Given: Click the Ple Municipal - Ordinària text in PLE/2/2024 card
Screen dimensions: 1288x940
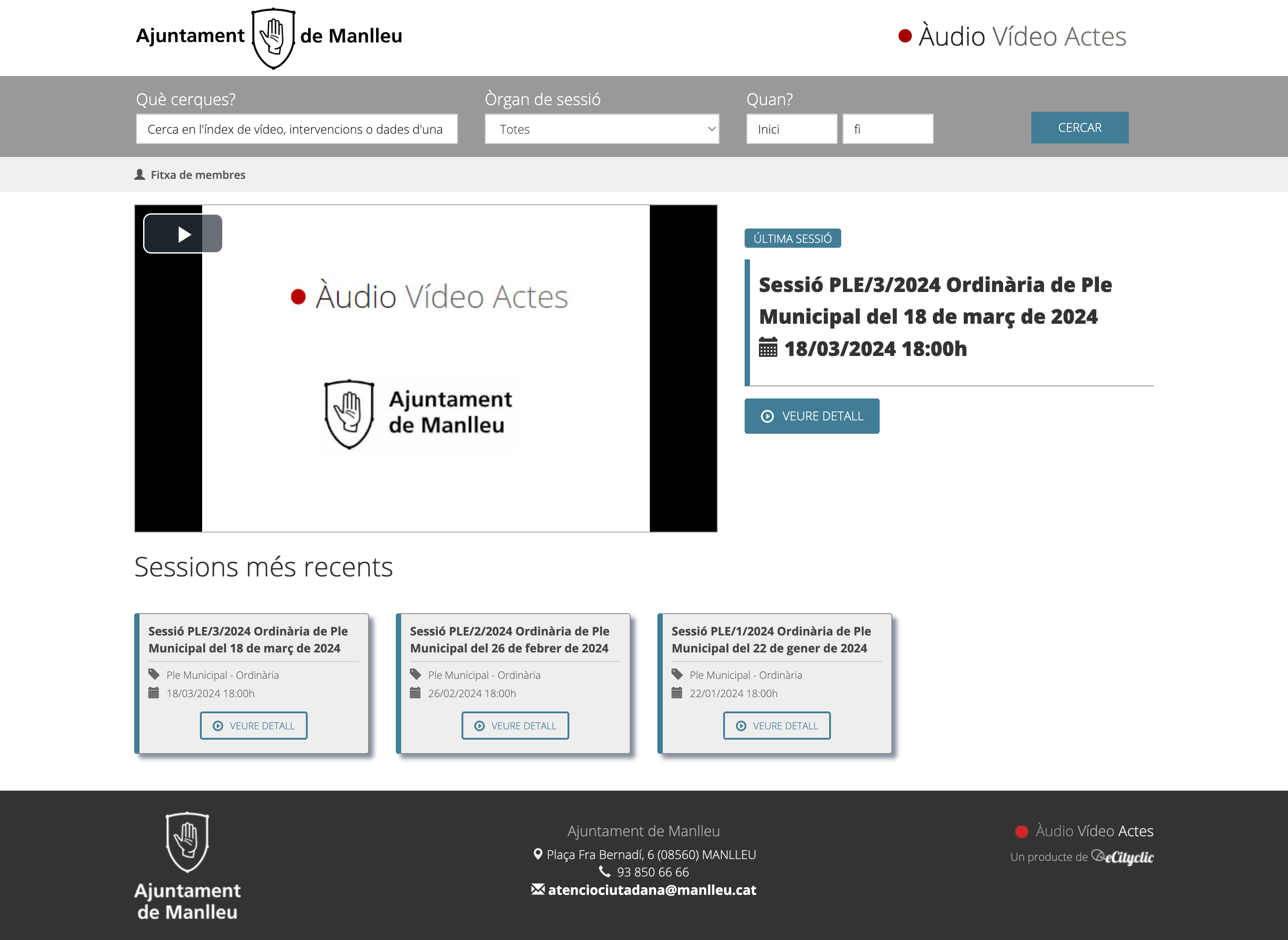Looking at the screenshot, I should click(484, 675).
